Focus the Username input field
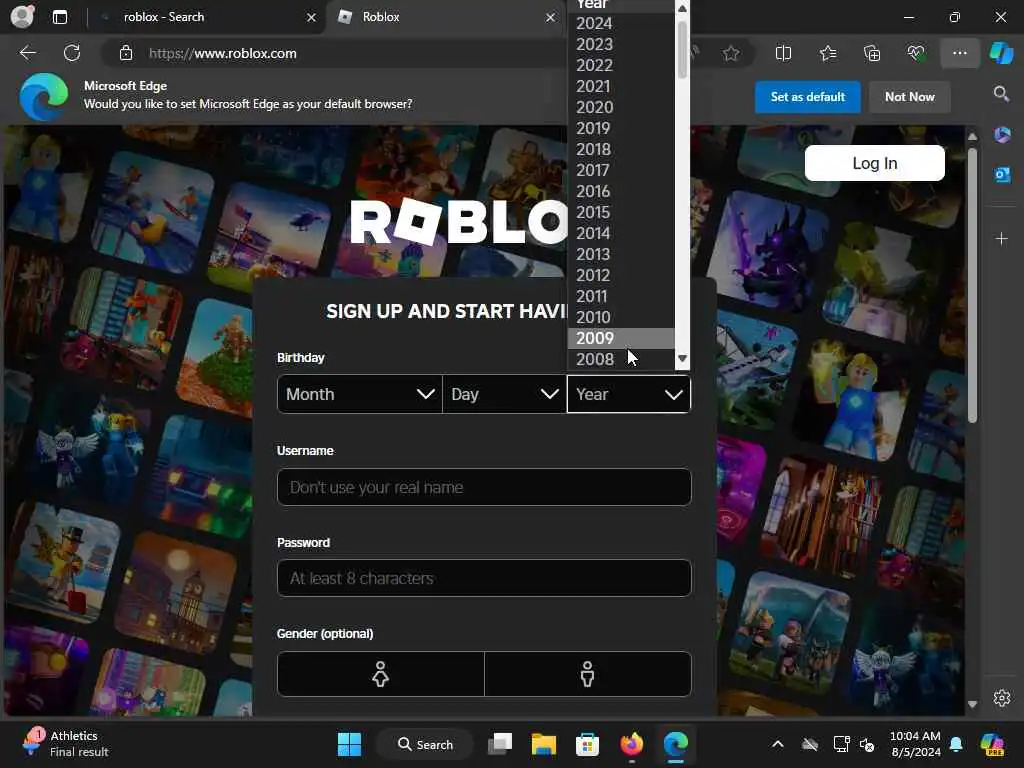The width and height of the screenshot is (1024, 768). [x=484, y=487]
